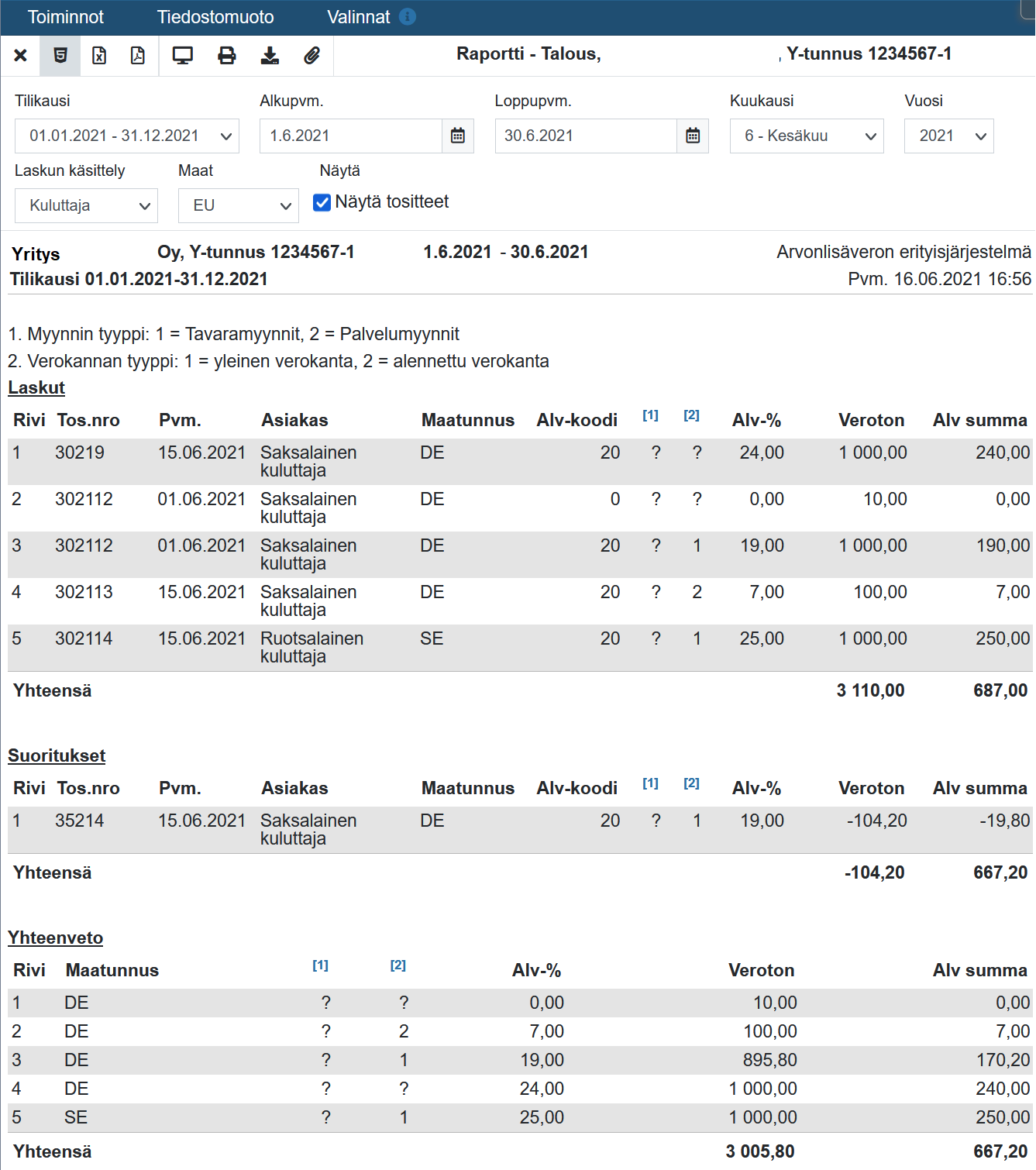Open the Loppupvm. calendar picker

[693, 136]
